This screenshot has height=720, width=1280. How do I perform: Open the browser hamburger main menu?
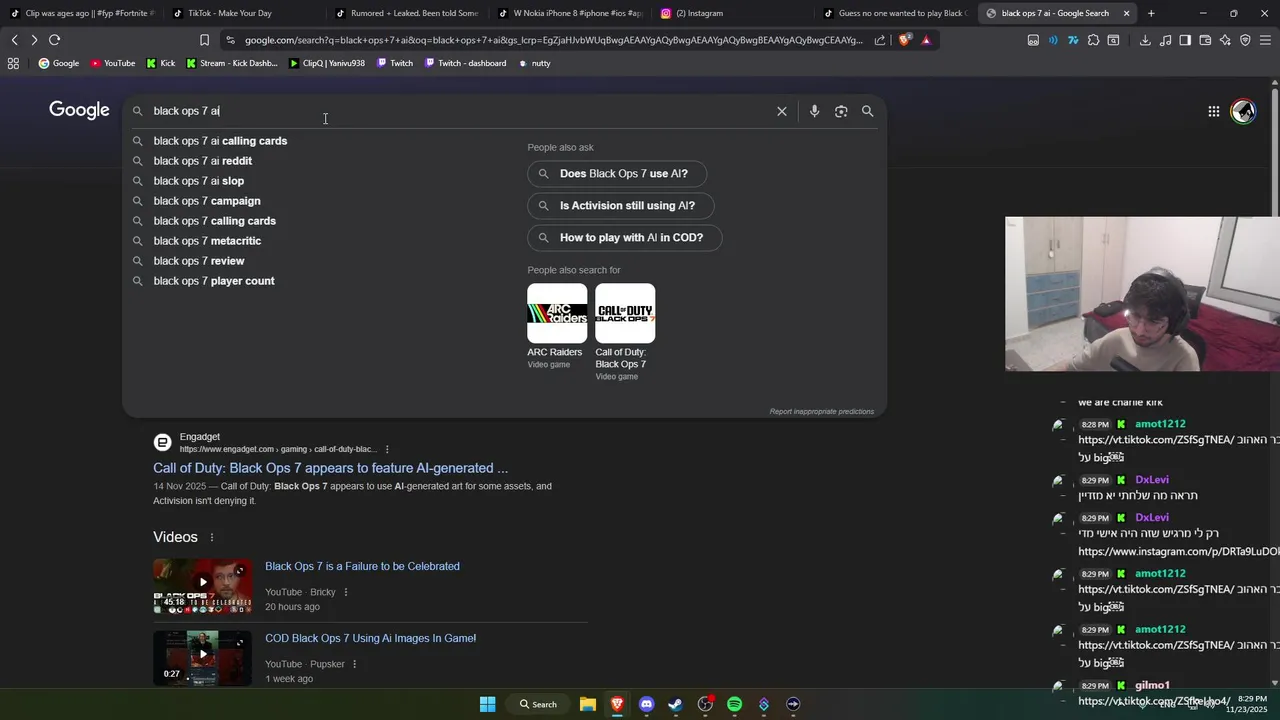click(x=1265, y=40)
